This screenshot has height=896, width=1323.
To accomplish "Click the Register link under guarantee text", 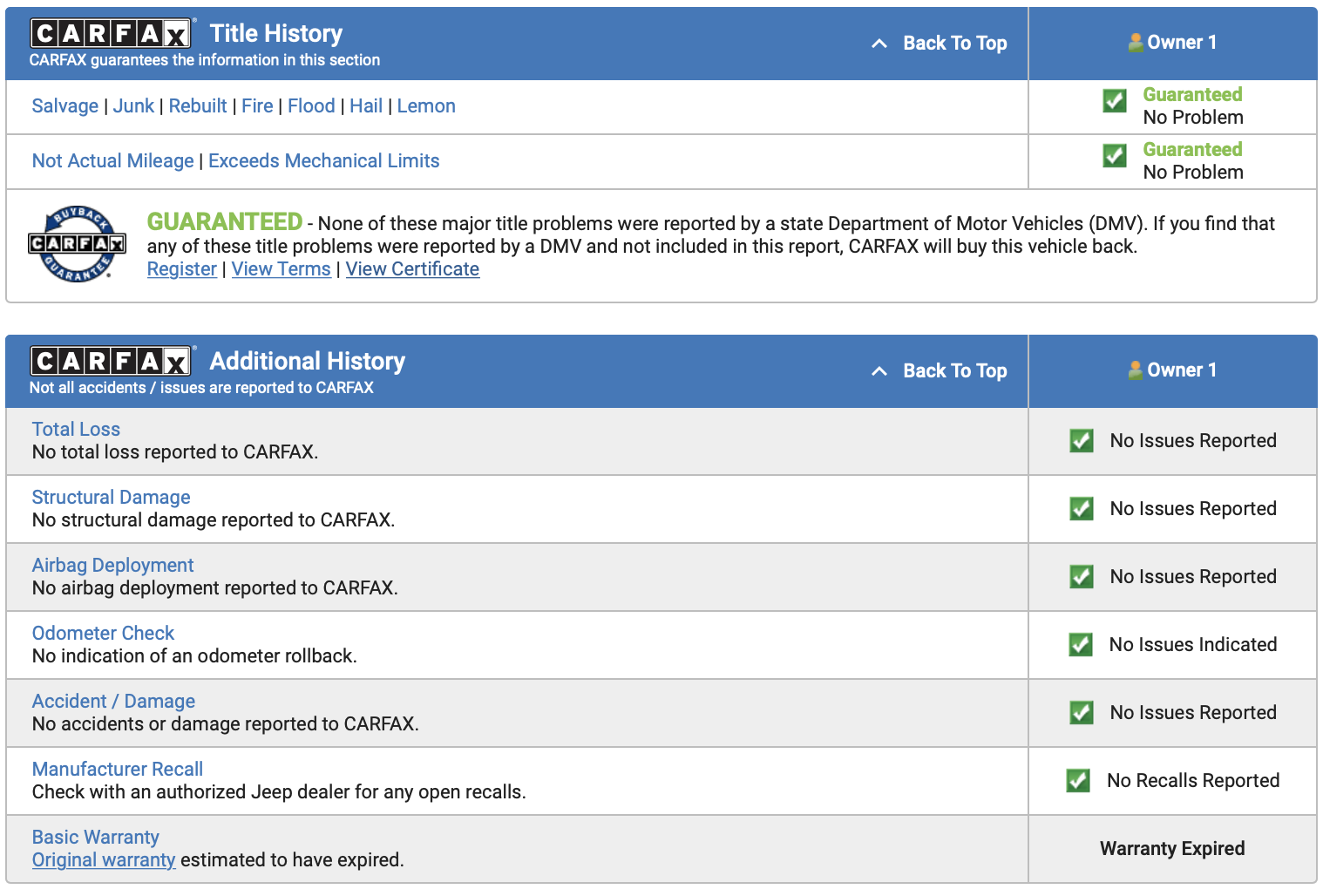I will 182,269.
